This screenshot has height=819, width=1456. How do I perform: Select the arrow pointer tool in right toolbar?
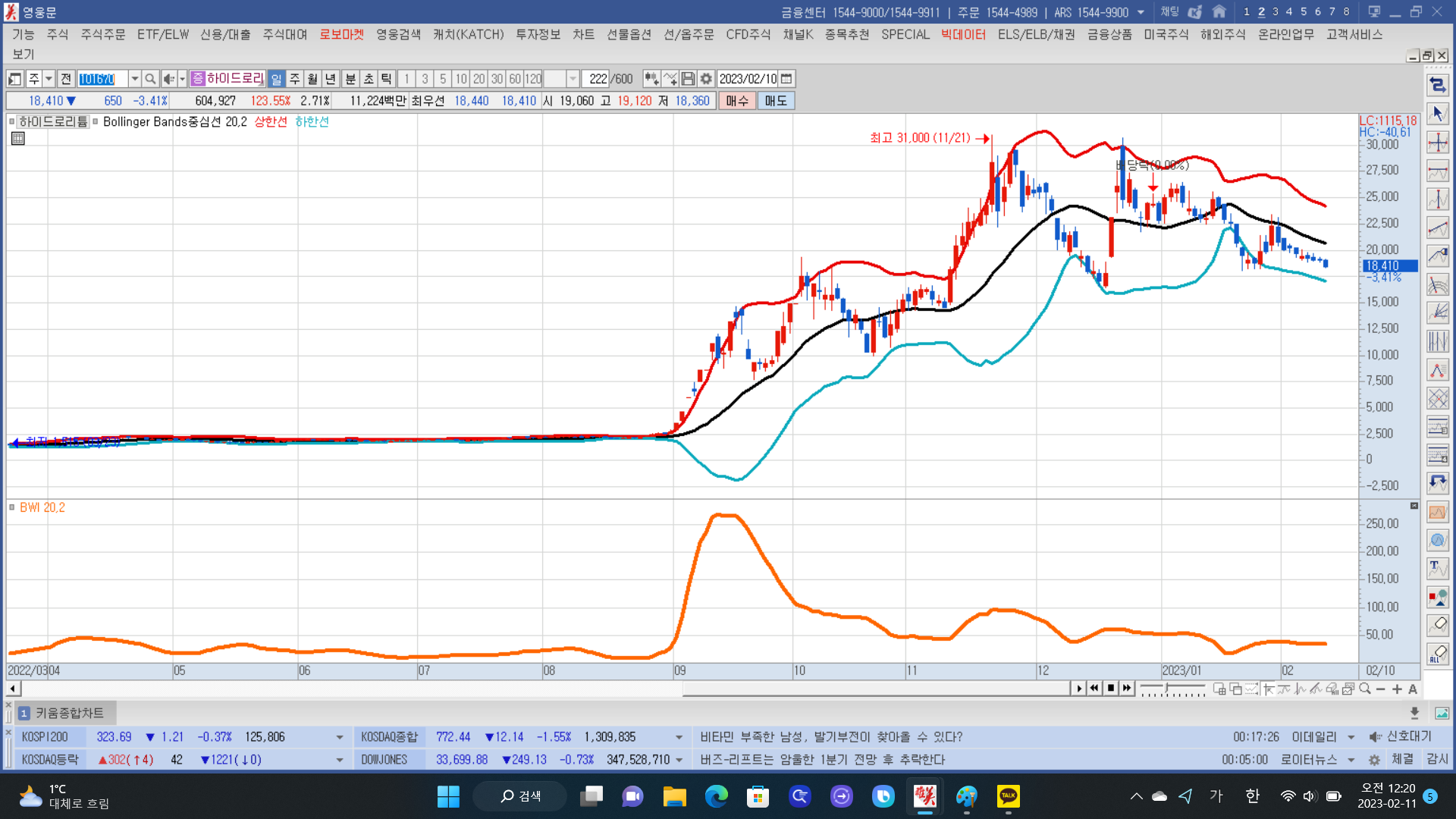click(x=1437, y=114)
